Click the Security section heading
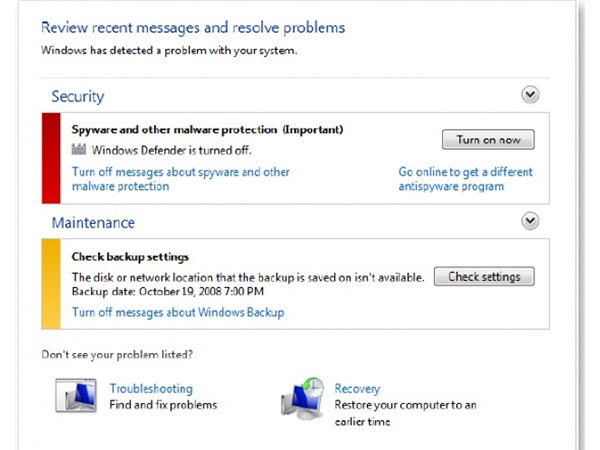 (78, 96)
